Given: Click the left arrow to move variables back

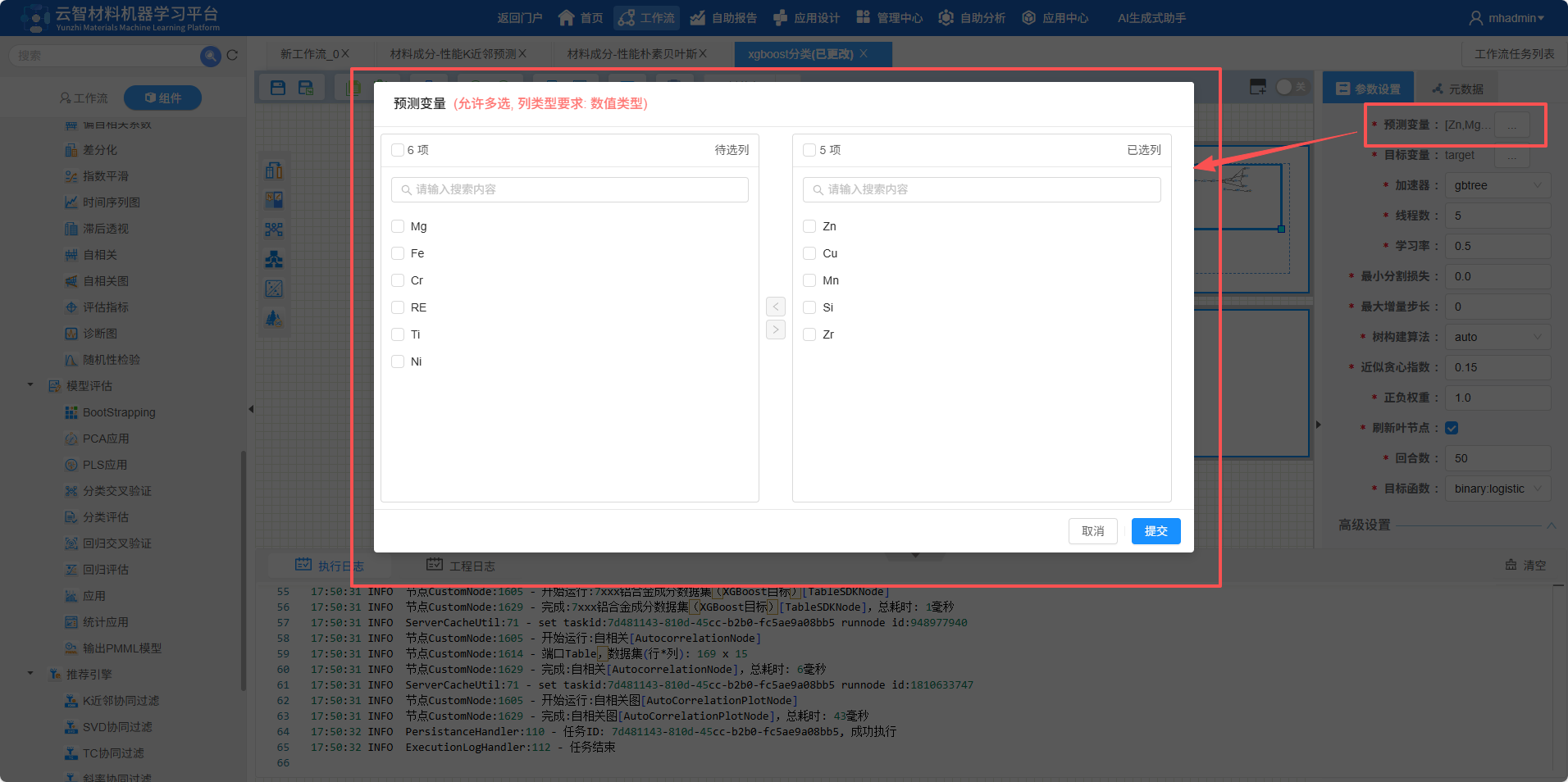Looking at the screenshot, I should (775, 306).
